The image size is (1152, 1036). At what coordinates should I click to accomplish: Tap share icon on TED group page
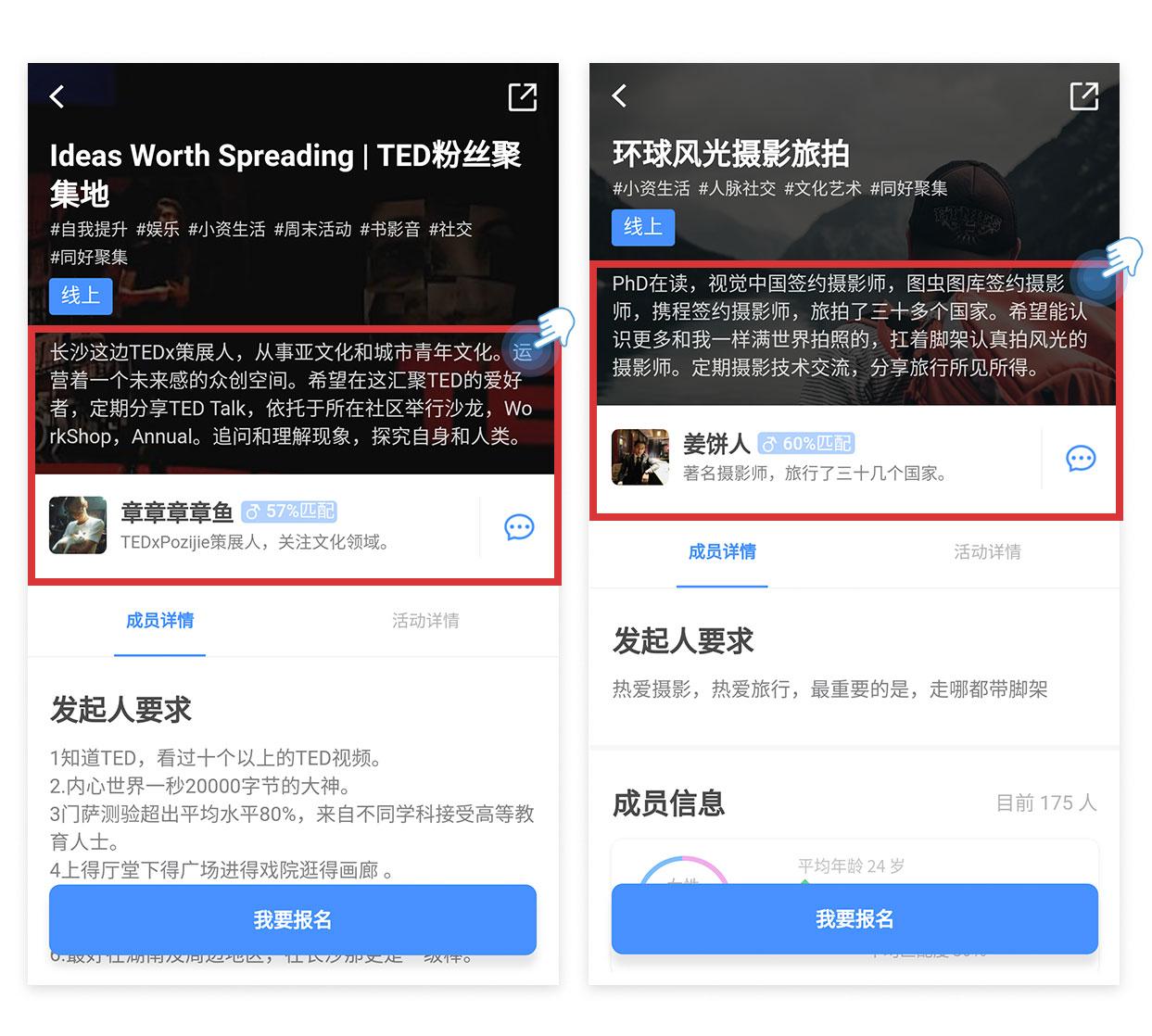(523, 96)
